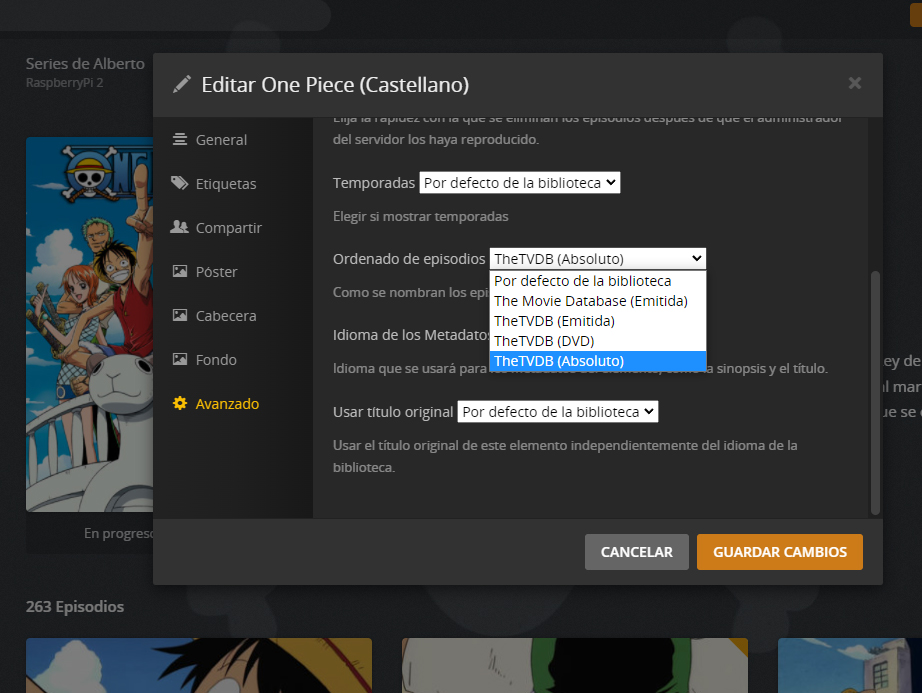Select the Cabecera section

click(x=226, y=316)
